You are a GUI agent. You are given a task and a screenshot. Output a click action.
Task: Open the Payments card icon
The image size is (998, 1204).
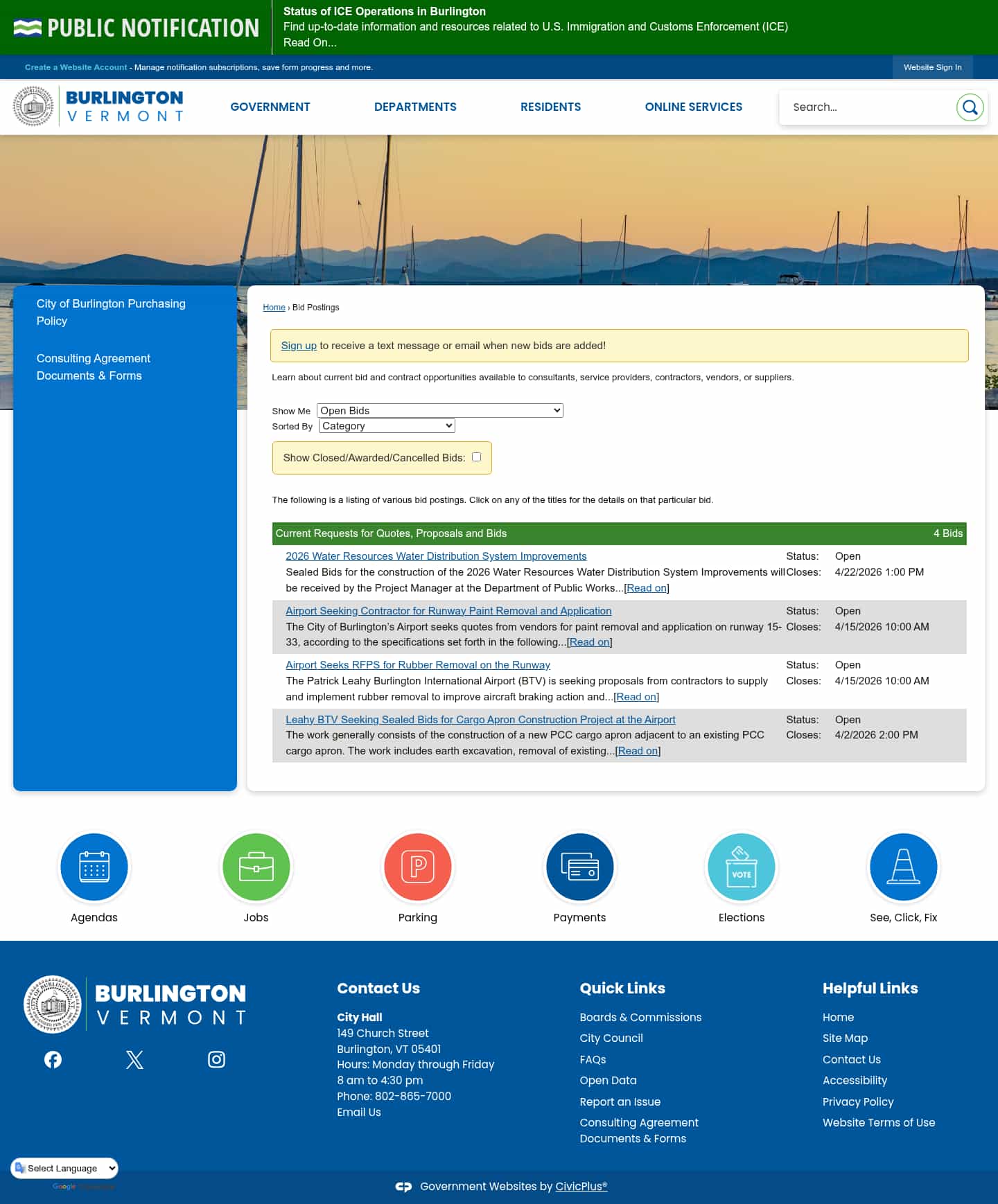(x=579, y=867)
